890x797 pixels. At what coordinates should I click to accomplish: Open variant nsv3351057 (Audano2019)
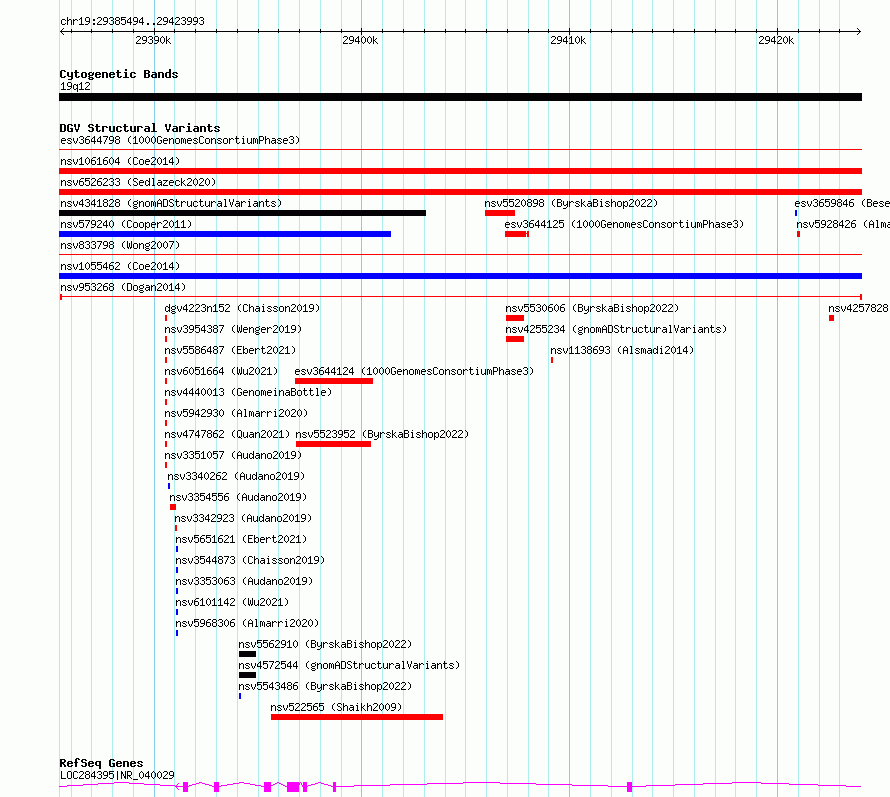233,455
